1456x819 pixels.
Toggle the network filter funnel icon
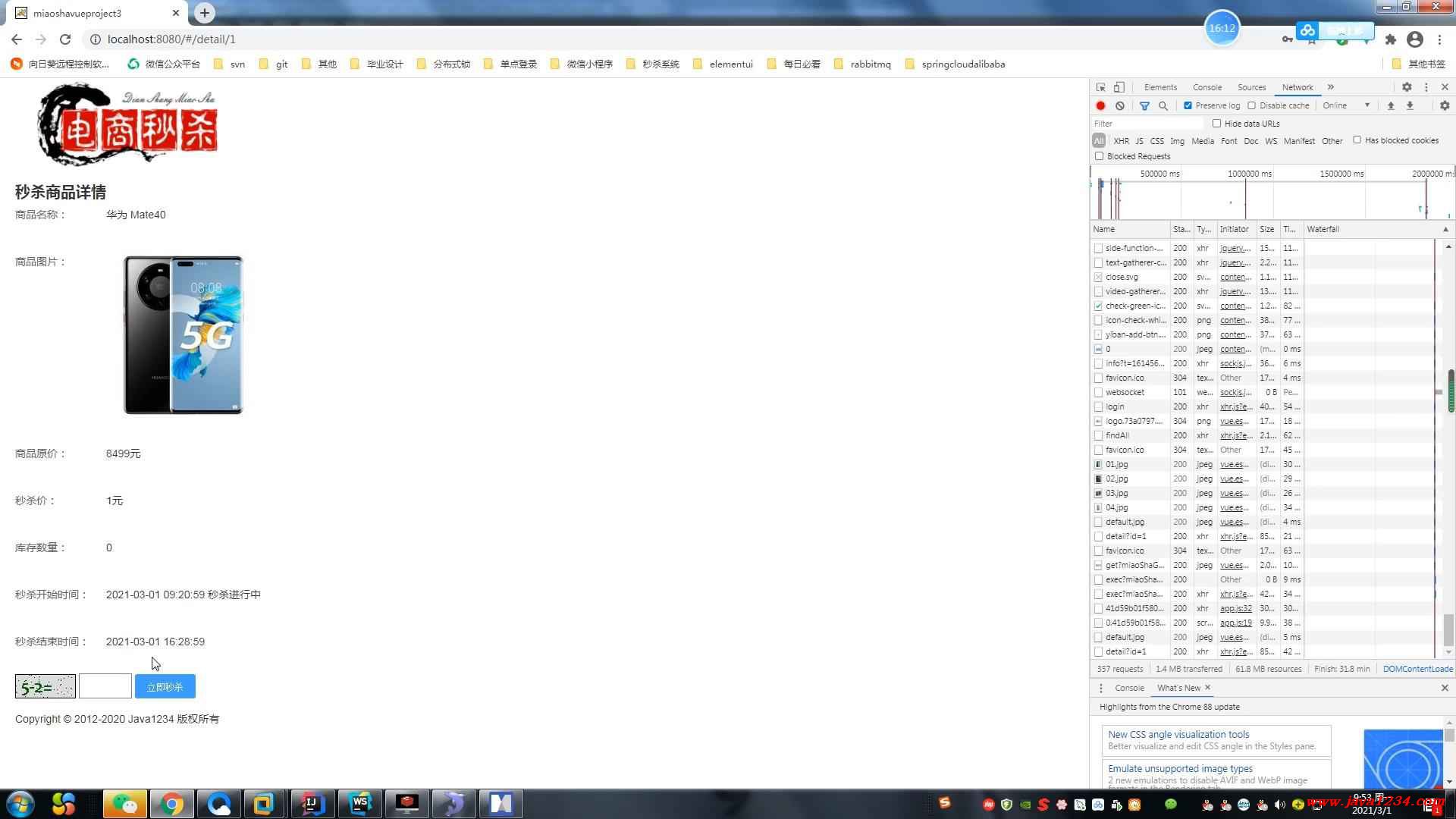pyautogui.click(x=1144, y=105)
